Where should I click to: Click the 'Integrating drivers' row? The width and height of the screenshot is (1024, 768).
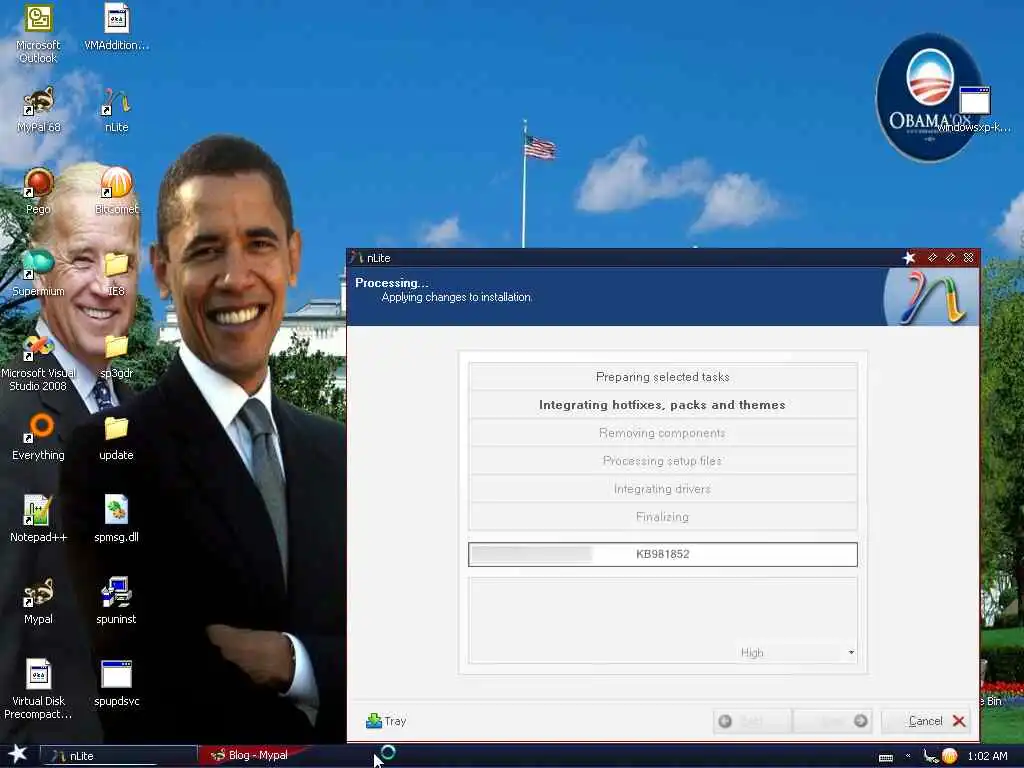pos(662,488)
